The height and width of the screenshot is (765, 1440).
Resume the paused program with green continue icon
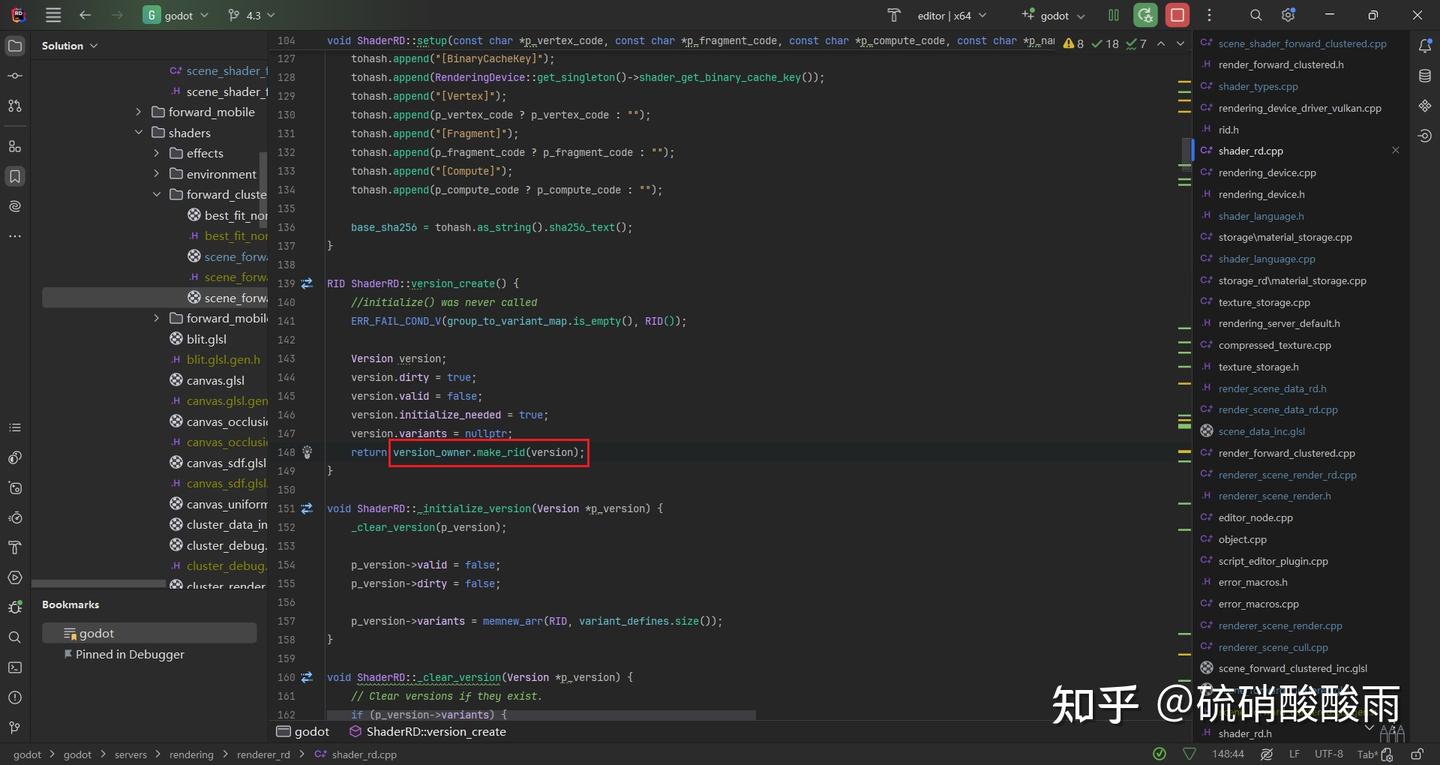click(x=1144, y=15)
